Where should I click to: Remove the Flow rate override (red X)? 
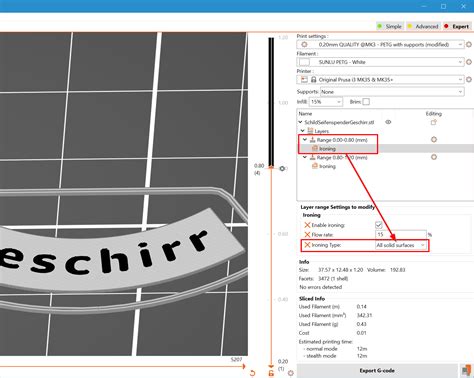coord(307,235)
